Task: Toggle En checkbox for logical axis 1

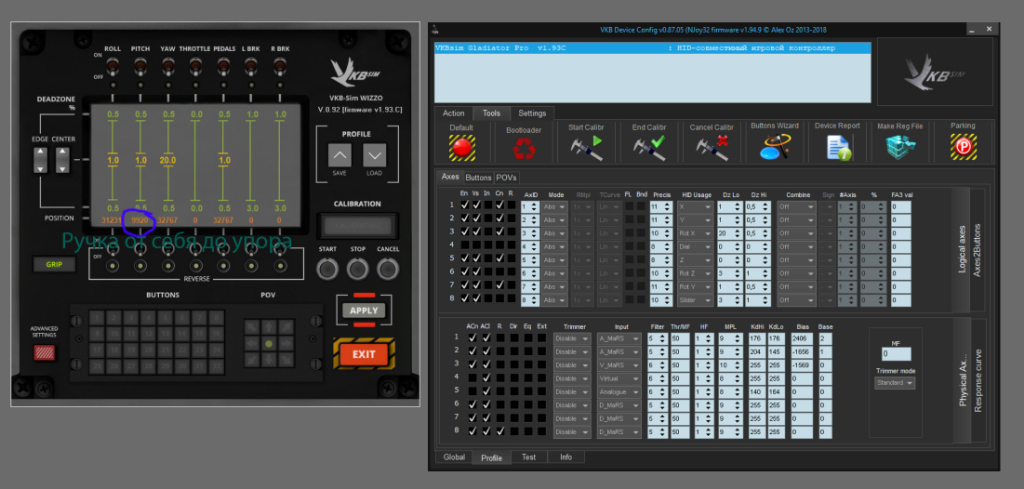Action: pyautogui.click(x=464, y=205)
